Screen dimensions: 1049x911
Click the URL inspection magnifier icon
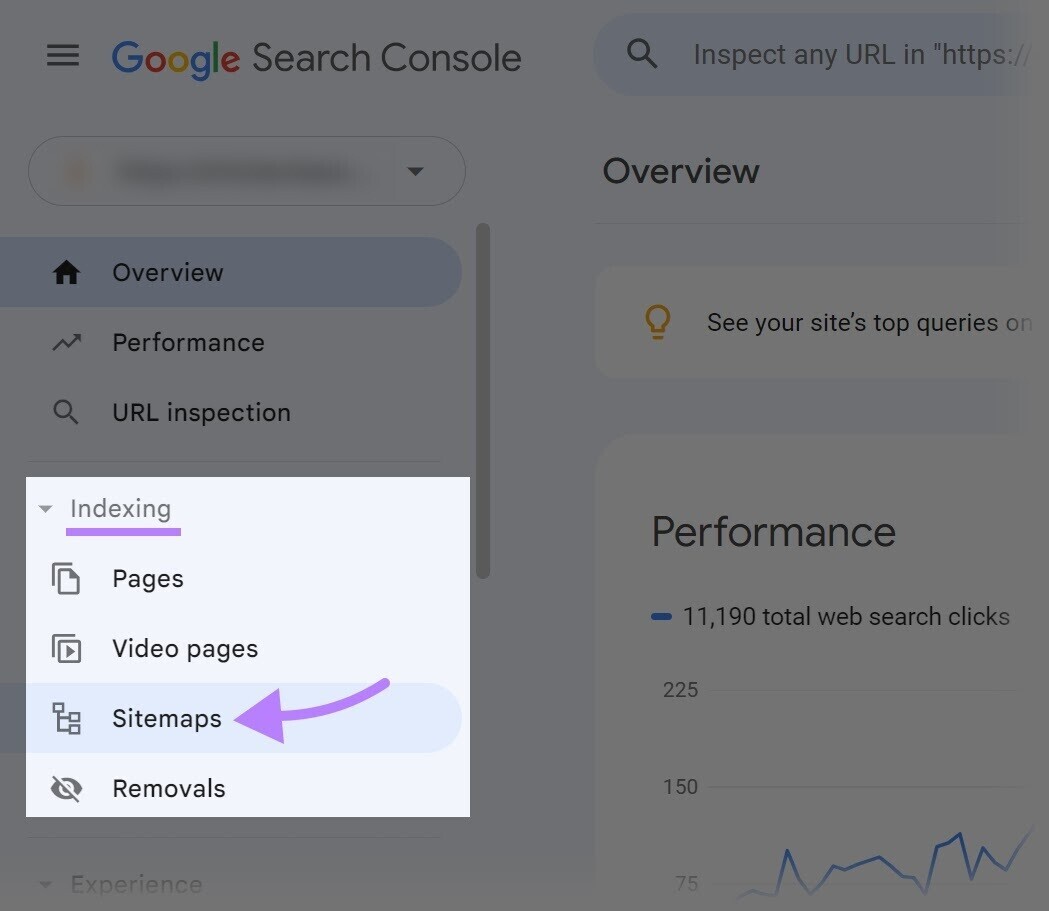click(66, 412)
